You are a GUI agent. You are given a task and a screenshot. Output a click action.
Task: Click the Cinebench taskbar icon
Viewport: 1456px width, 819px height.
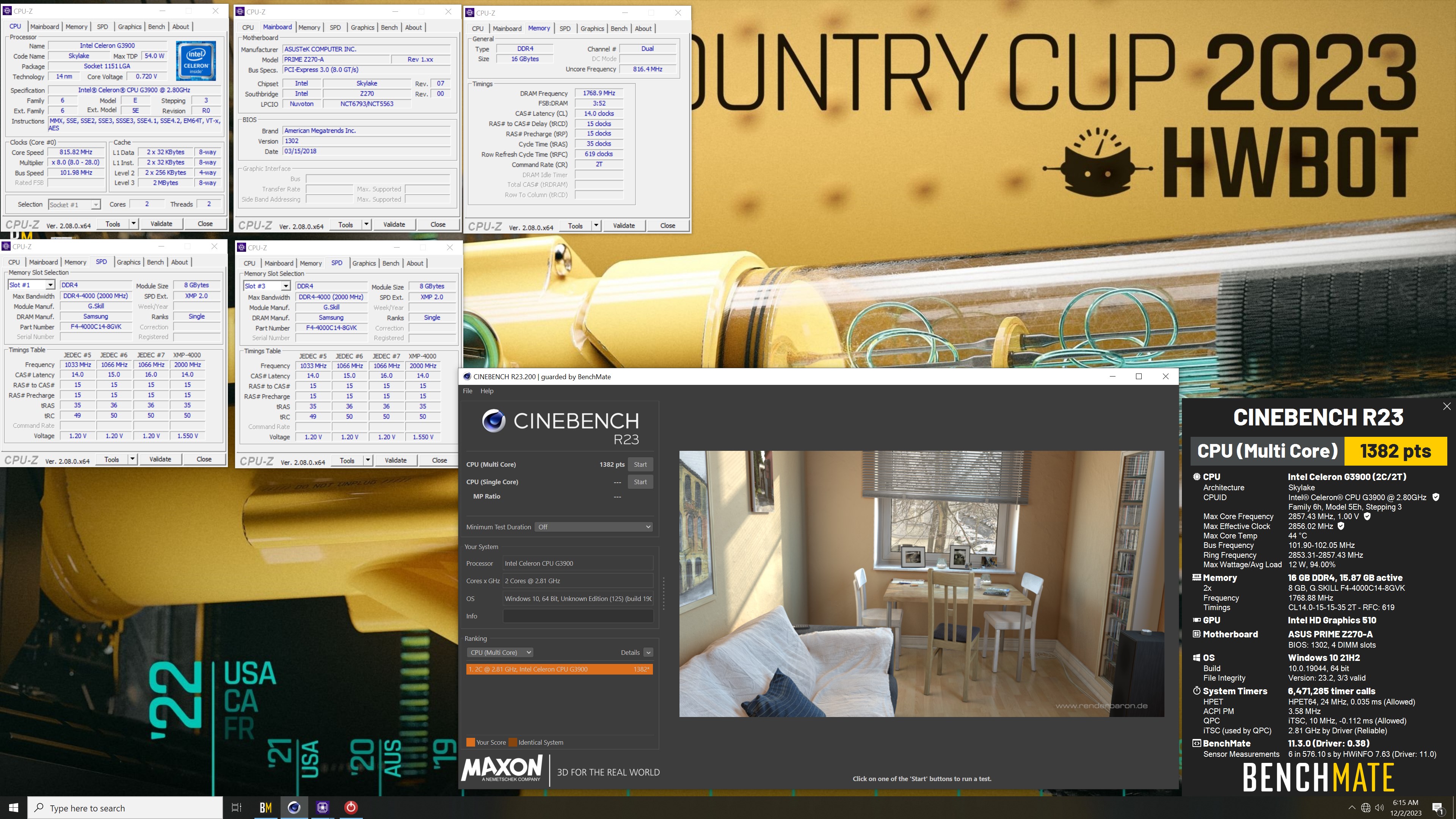coord(294,808)
